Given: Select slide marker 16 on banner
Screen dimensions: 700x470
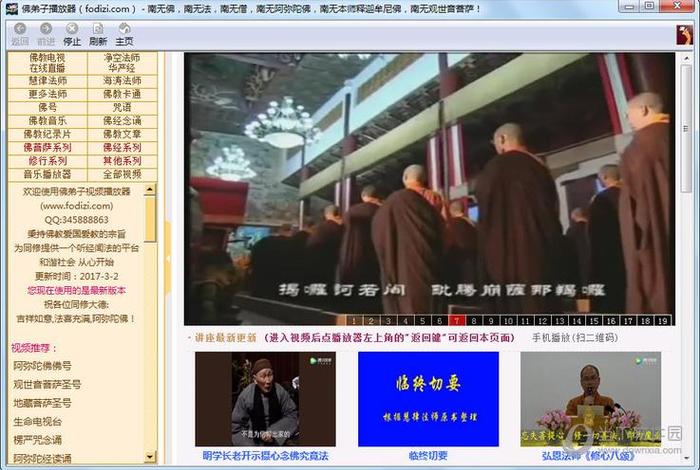Looking at the screenshot, I should [611, 320].
